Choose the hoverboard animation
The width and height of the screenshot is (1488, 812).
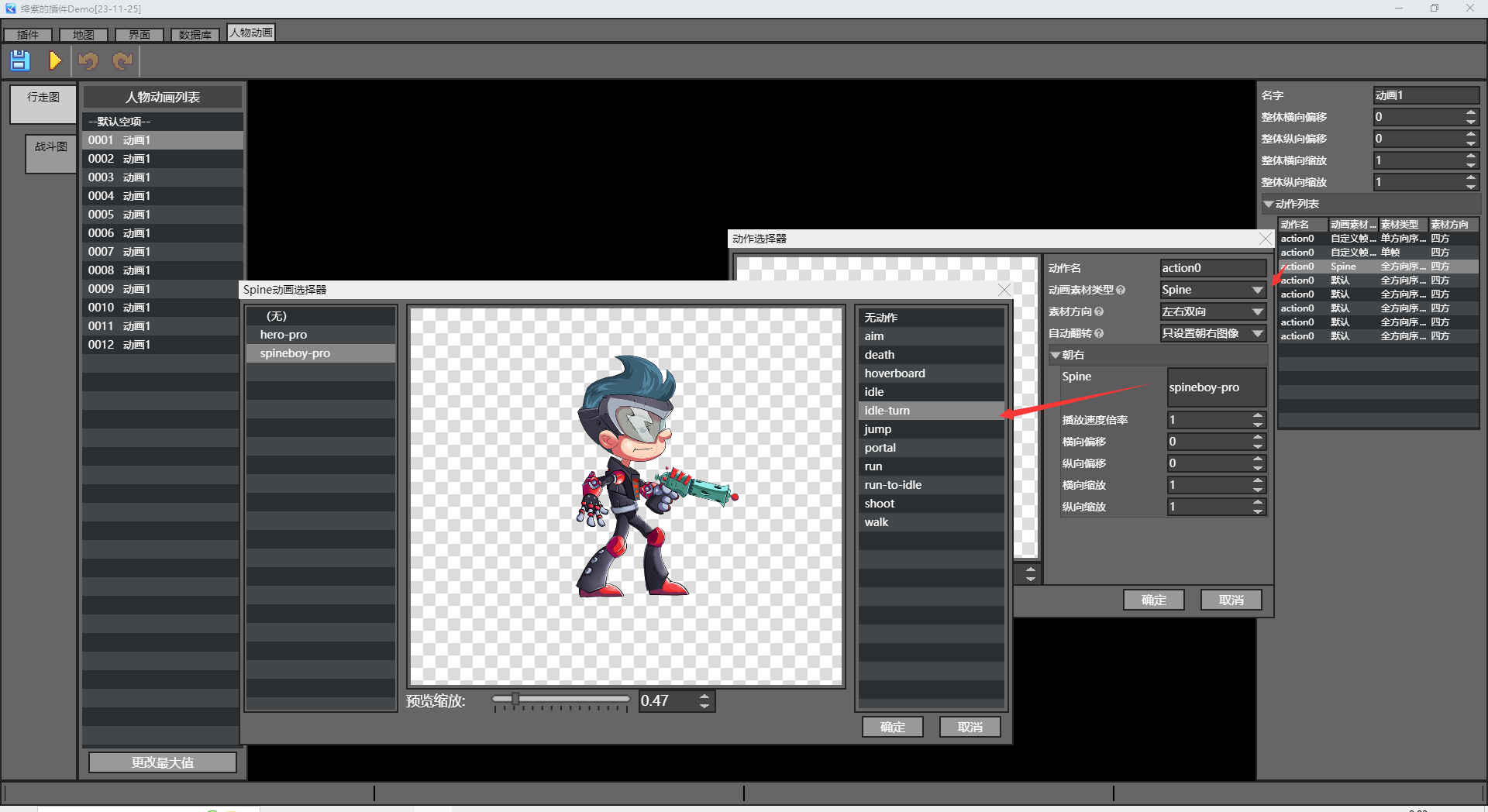point(932,373)
